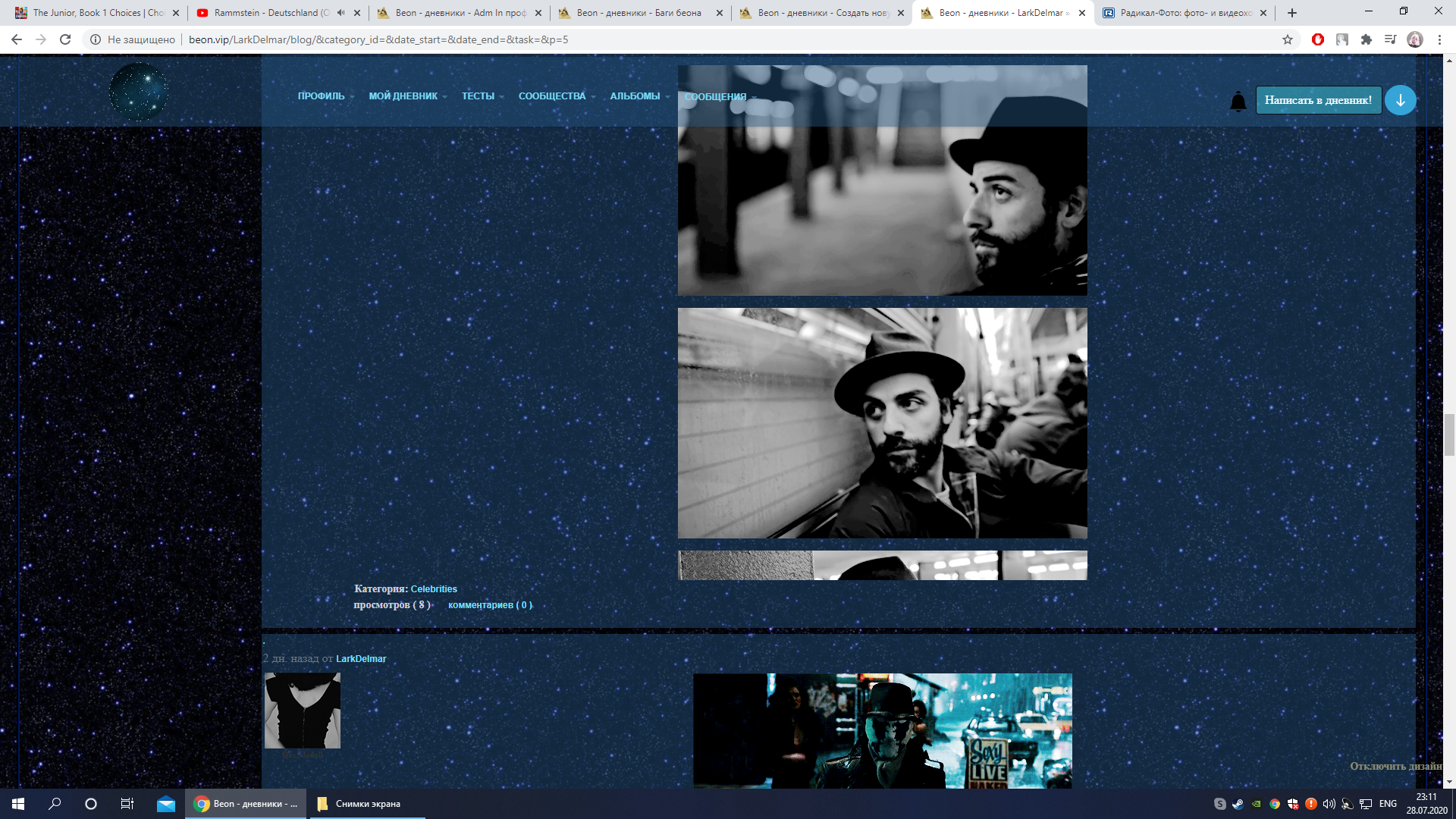Image resolution: width=1456 pixels, height=819 pixels.
Task: Switch to the Радикал-Фото browser tab
Action: [1181, 13]
